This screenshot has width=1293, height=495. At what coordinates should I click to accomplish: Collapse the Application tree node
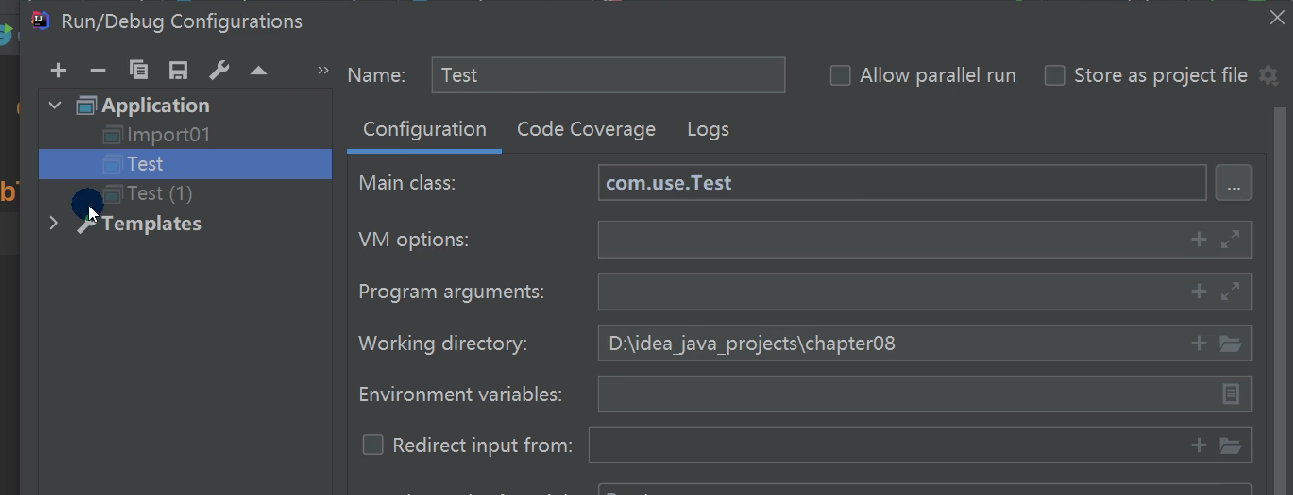tap(55, 105)
